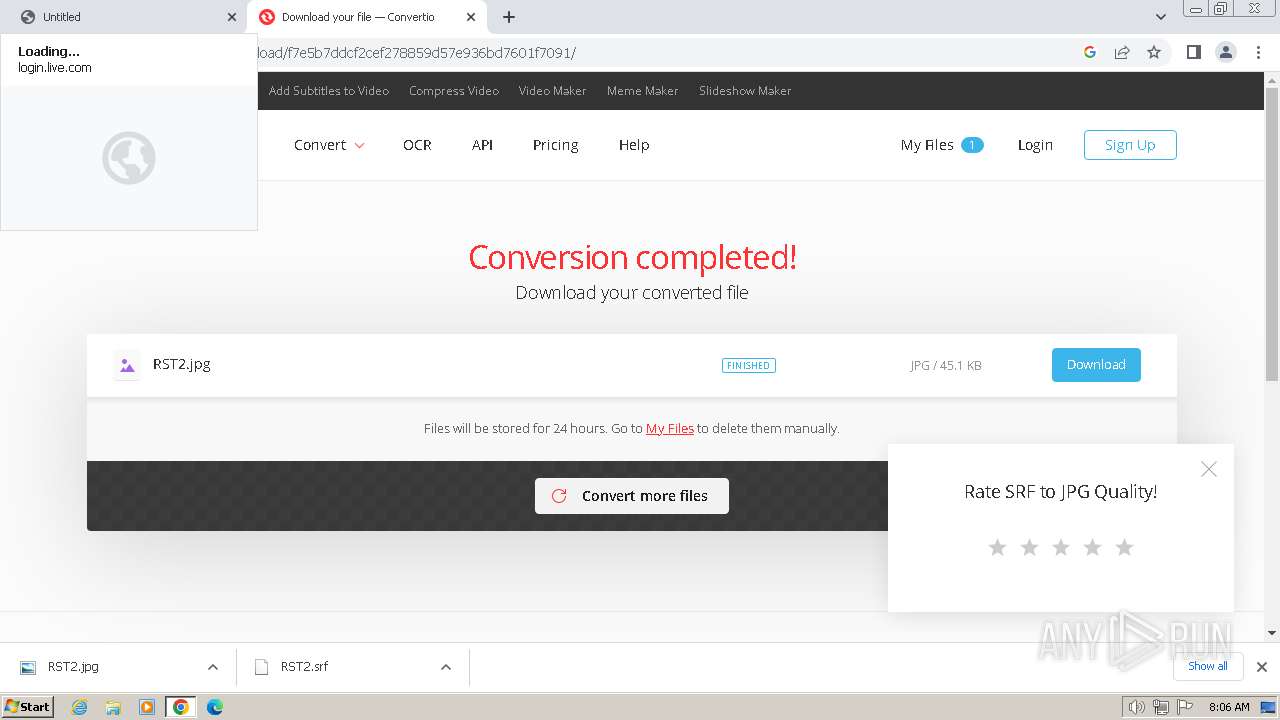
Task: Close the Untitled tab
Action: click(232, 17)
